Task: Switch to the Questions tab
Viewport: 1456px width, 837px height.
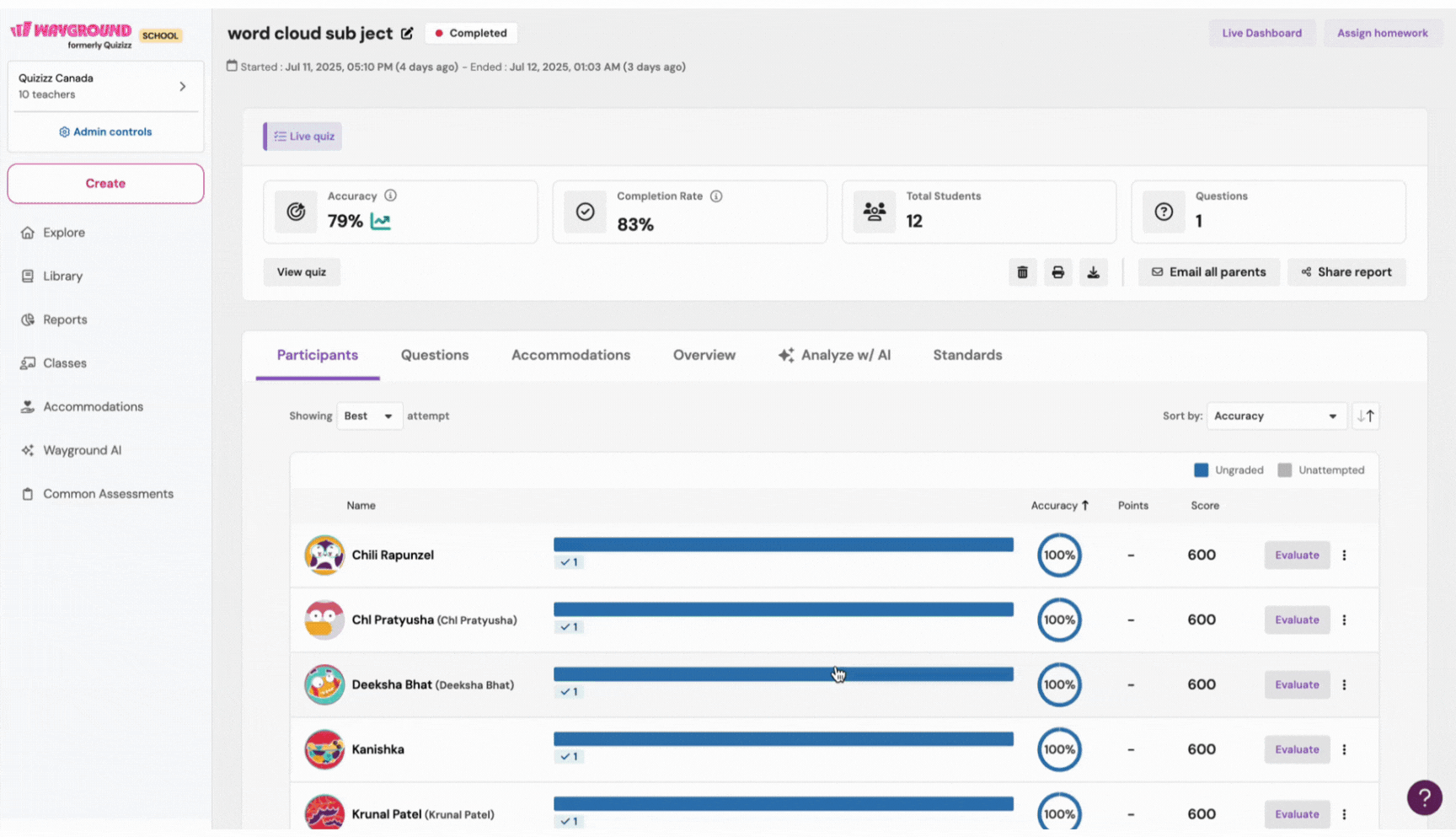Action: coord(435,356)
